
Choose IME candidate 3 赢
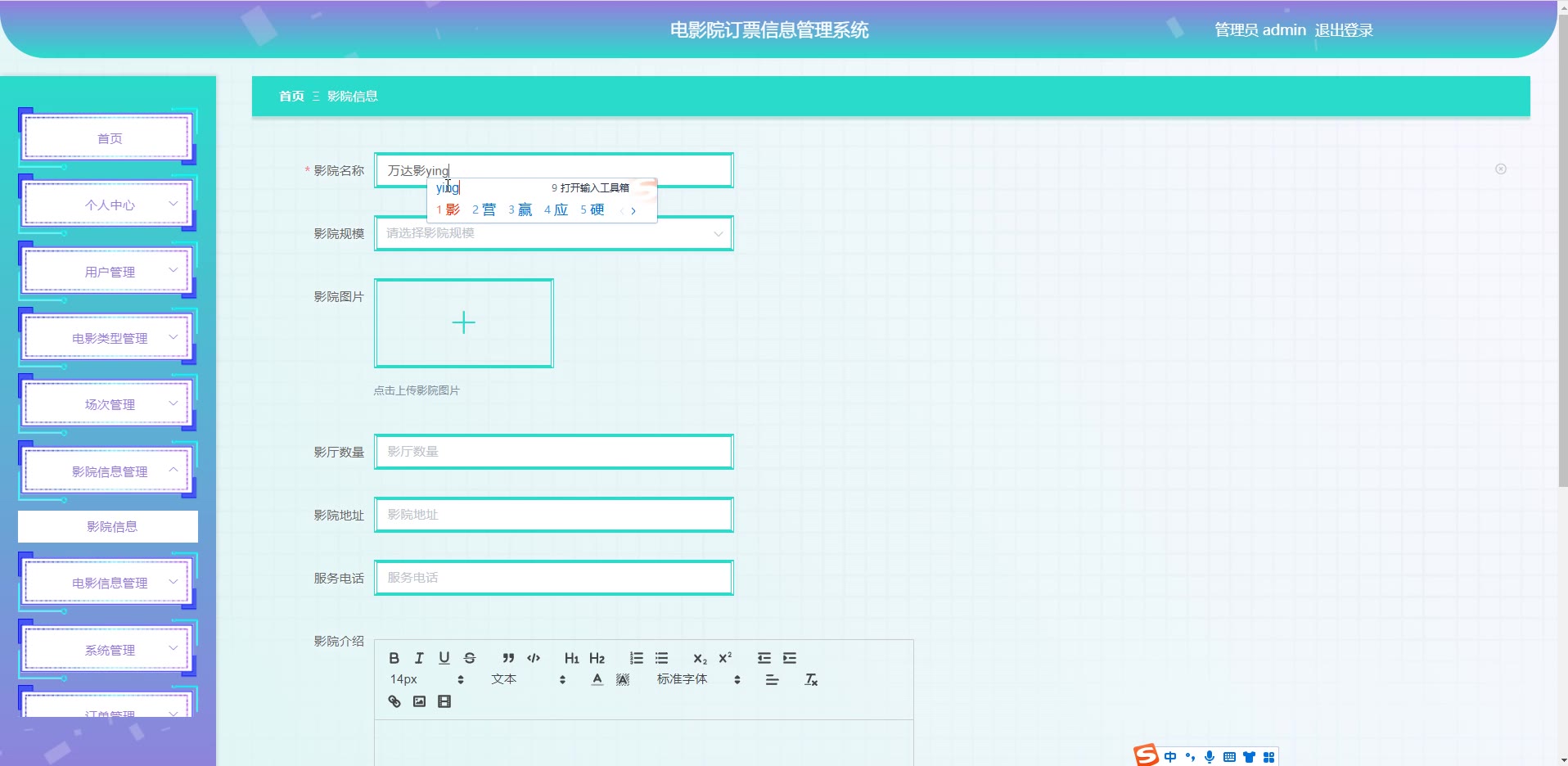pos(520,210)
